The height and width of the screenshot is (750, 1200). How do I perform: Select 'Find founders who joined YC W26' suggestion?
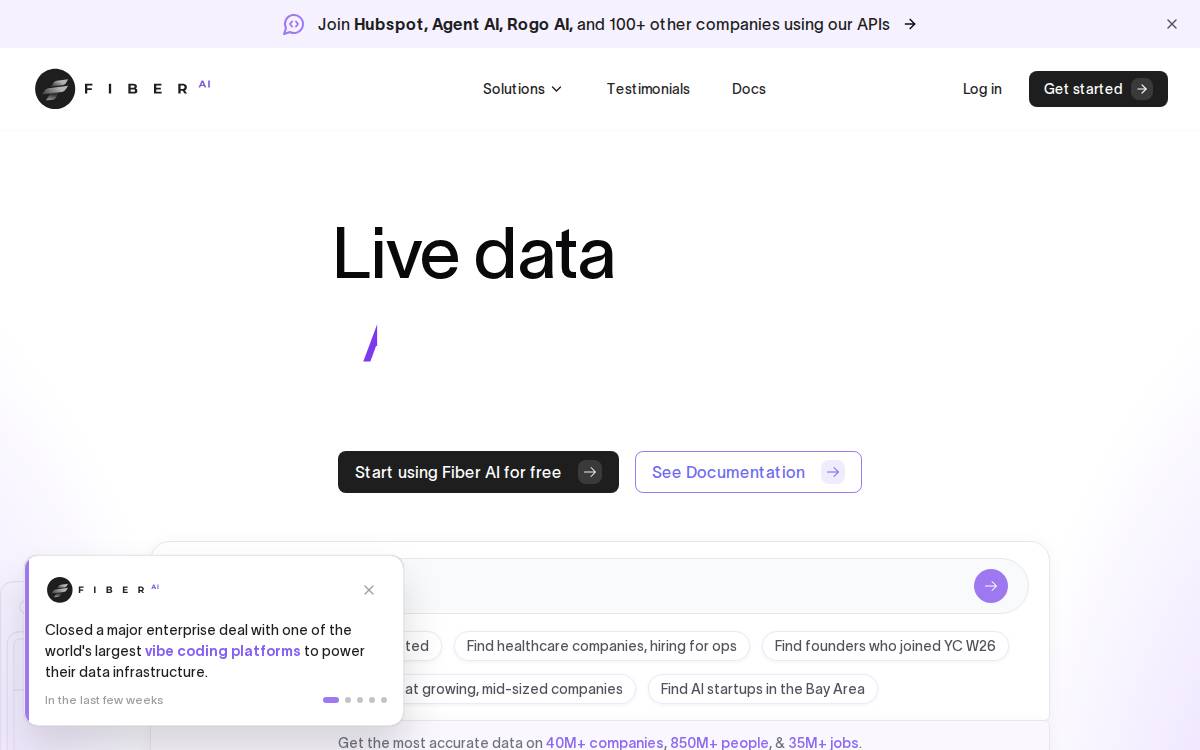(x=885, y=646)
